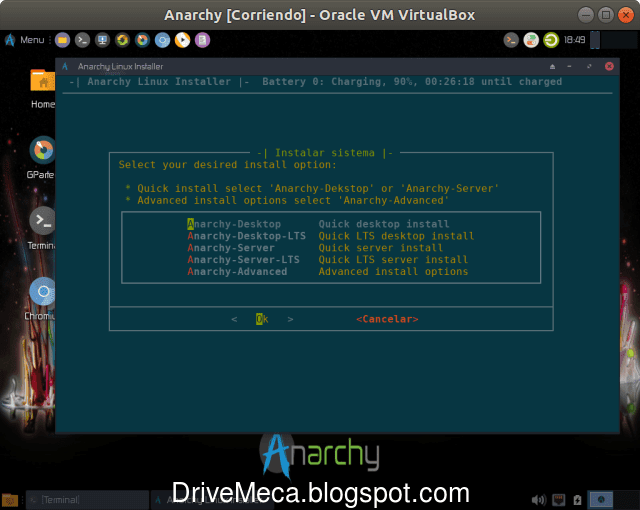Click the show desktop icon in bottom panel
Image resolution: width=640 pixels, height=510 pixels.
coord(10,500)
